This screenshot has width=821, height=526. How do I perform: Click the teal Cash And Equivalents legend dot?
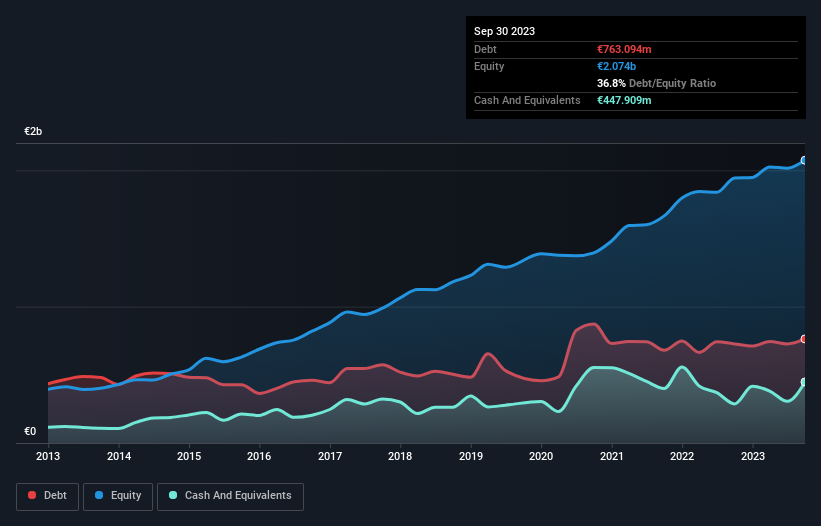pyautogui.click(x=173, y=495)
